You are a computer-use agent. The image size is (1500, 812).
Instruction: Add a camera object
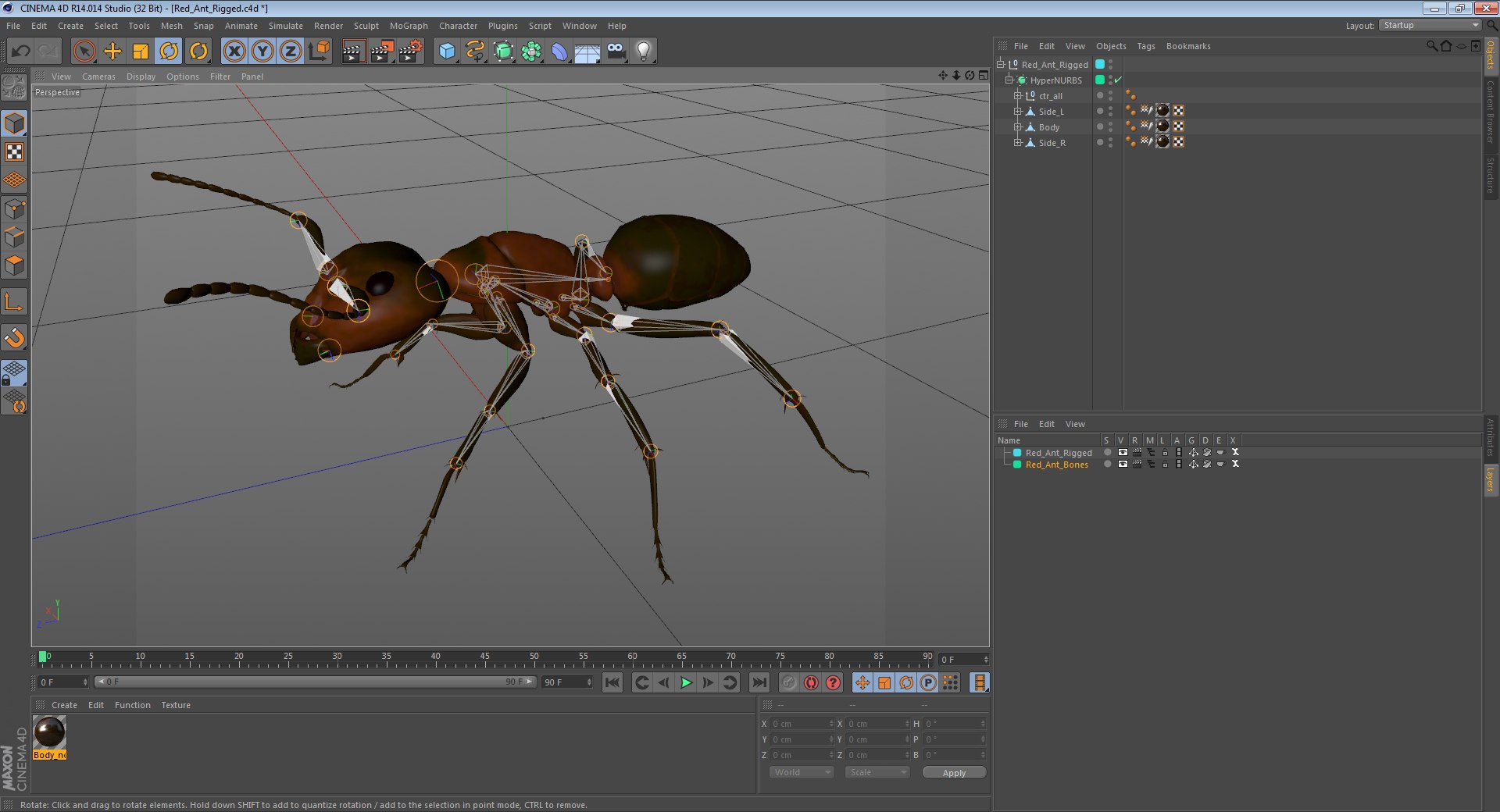point(616,52)
